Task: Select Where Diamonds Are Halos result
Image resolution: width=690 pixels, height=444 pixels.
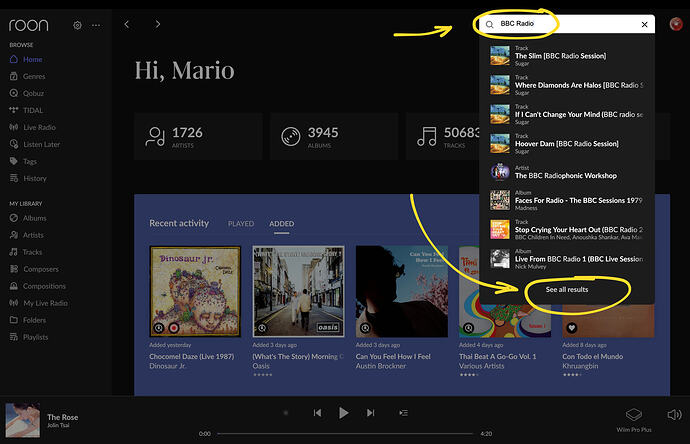Action: (x=567, y=85)
